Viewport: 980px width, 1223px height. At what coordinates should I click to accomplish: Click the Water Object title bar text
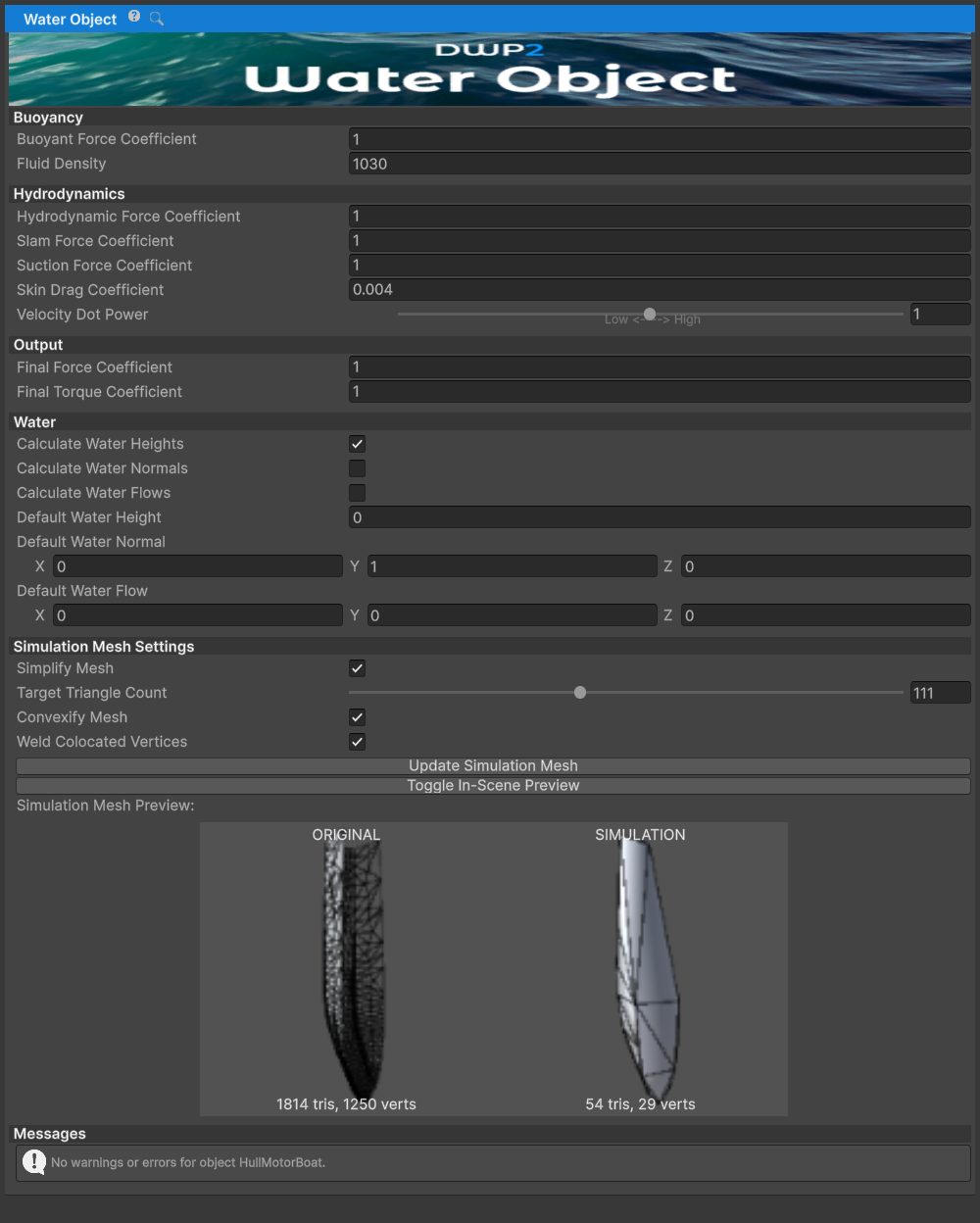tap(70, 19)
